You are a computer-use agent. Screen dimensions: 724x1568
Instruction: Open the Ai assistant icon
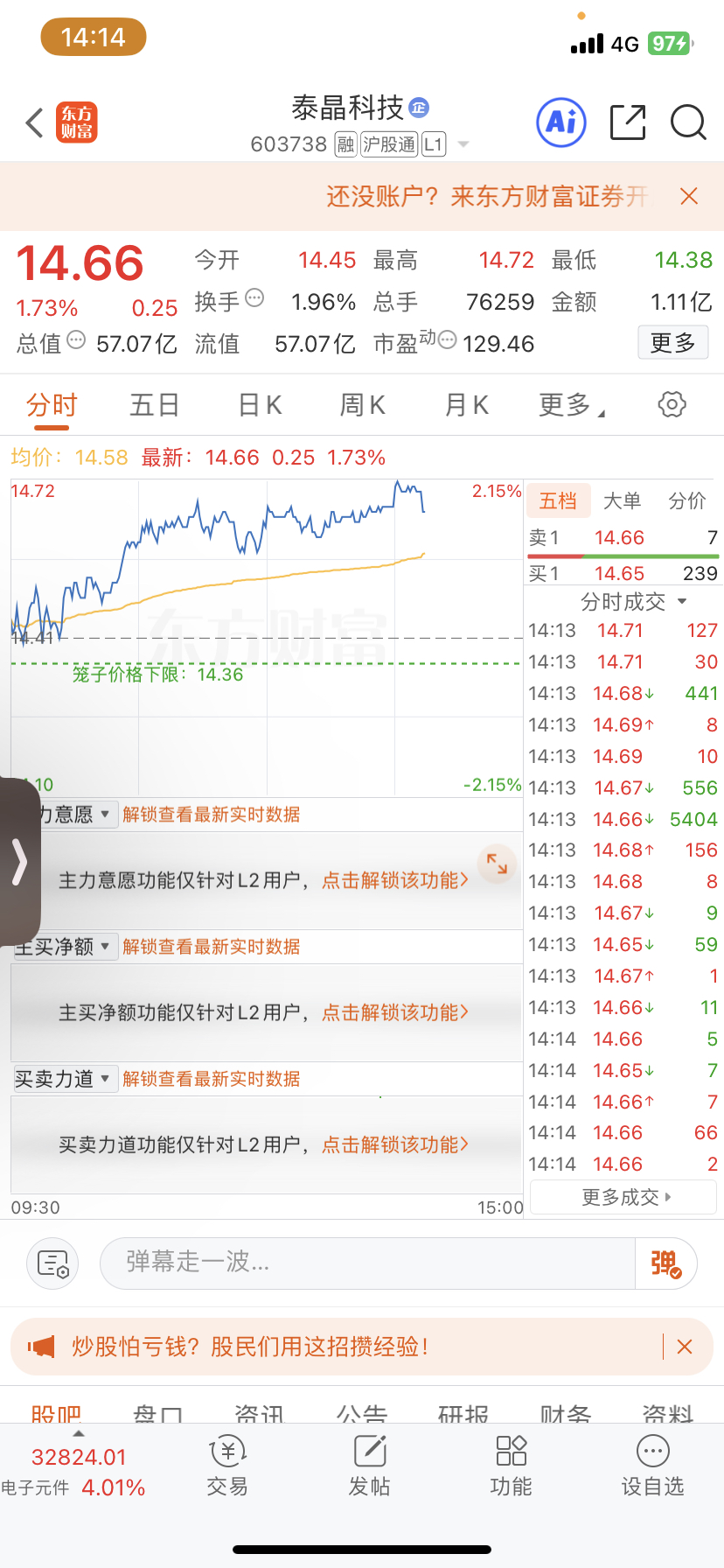560,122
